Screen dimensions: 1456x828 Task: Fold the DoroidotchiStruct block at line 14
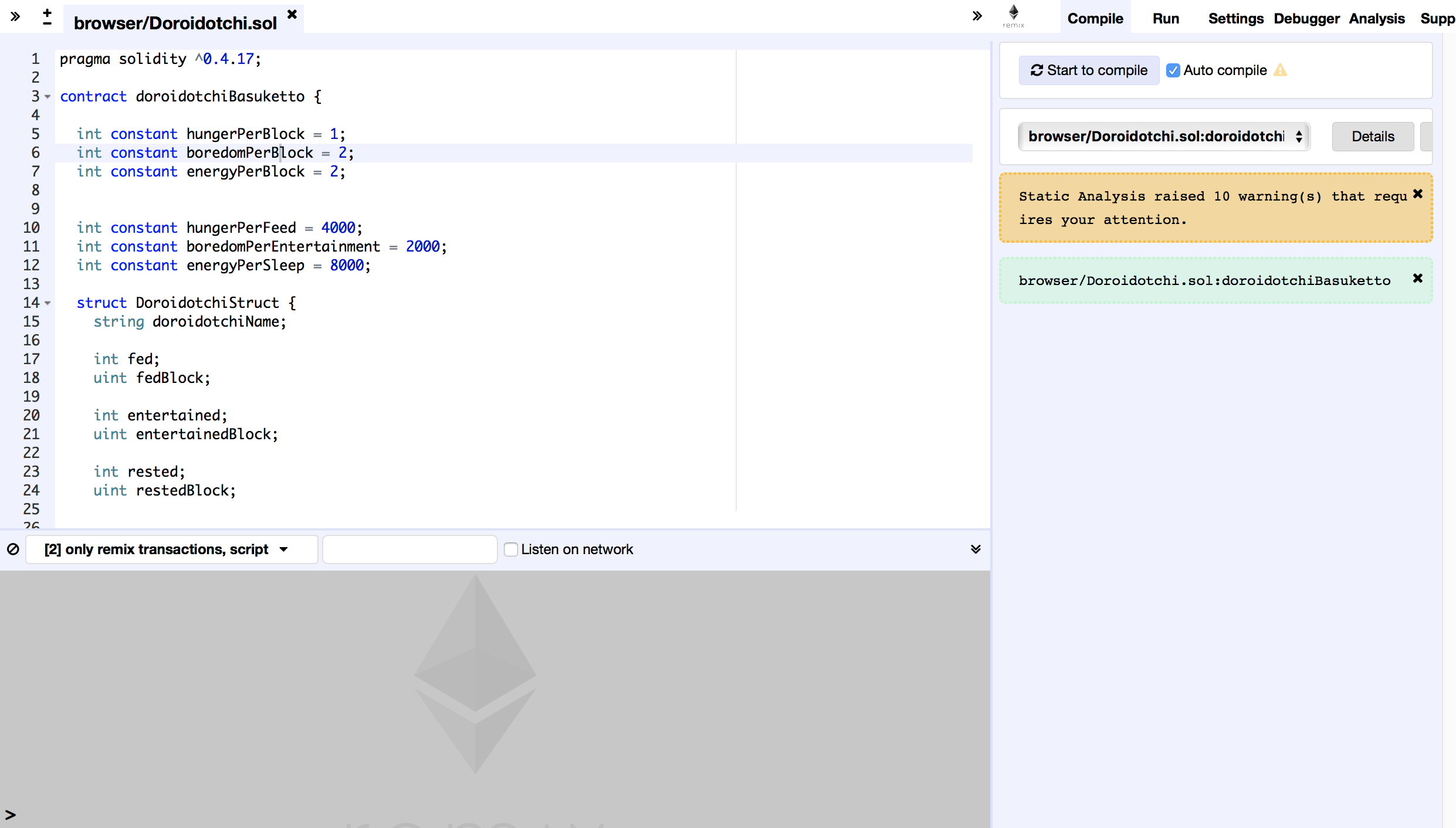coord(48,303)
